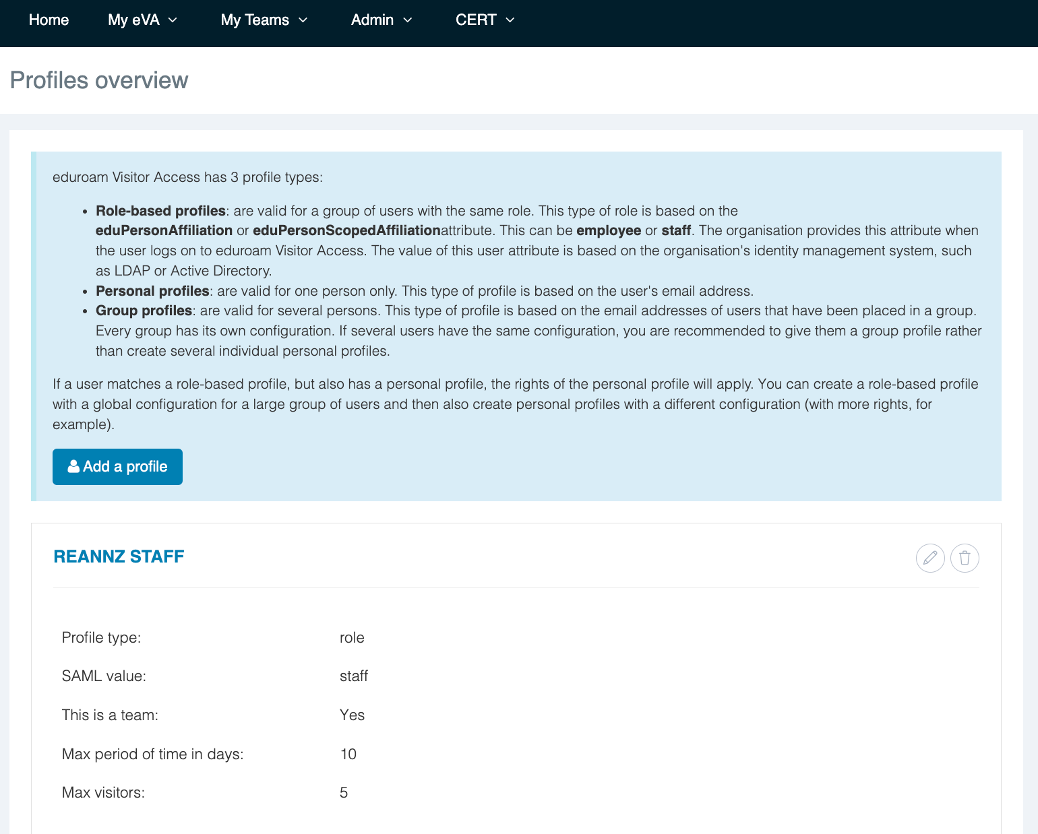The height and width of the screenshot is (834, 1038).
Task: Expand the CERT menu
Action: click(x=485, y=20)
